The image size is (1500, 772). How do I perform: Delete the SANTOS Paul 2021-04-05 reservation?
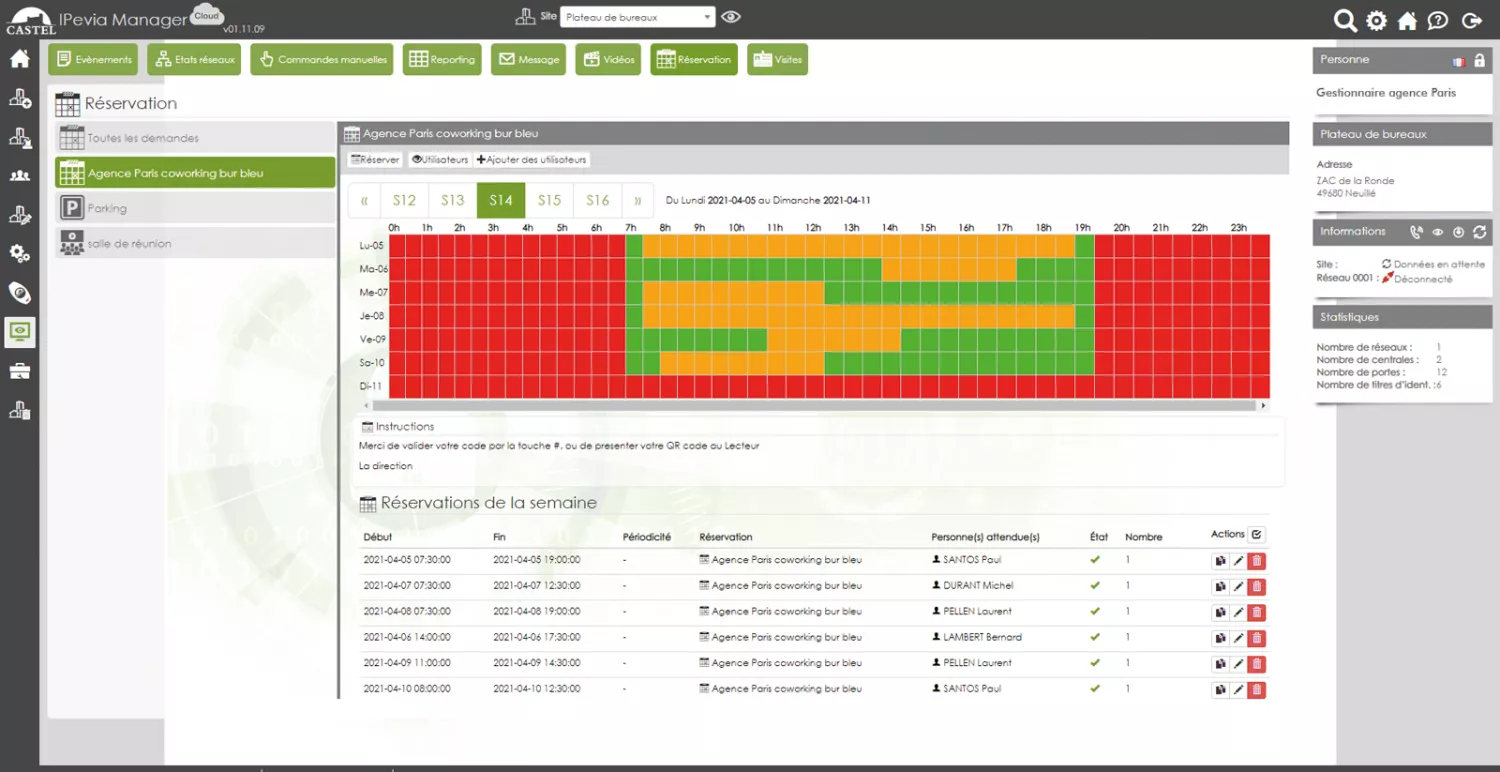click(1257, 561)
